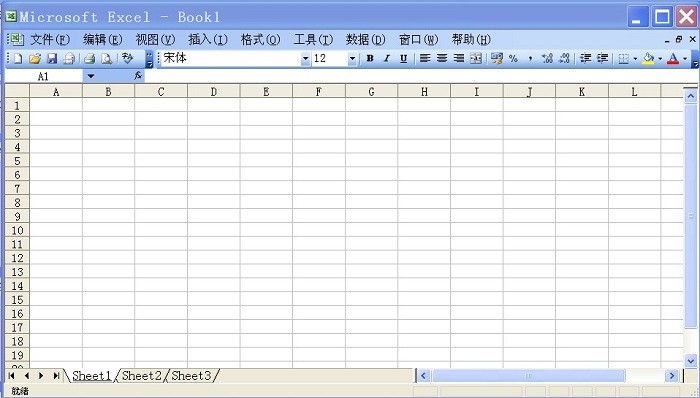Merge and center selected cells
The height and width of the screenshot is (398, 700).
point(476,58)
